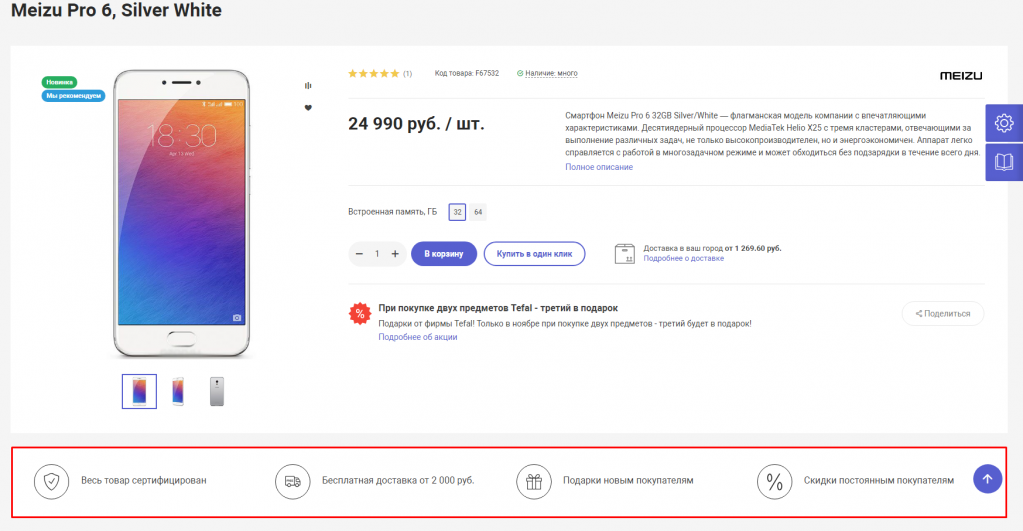Open 'Подробнее о доставке' link
Image resolution: width=1023 pixels, height=531 pixels.
683,258
